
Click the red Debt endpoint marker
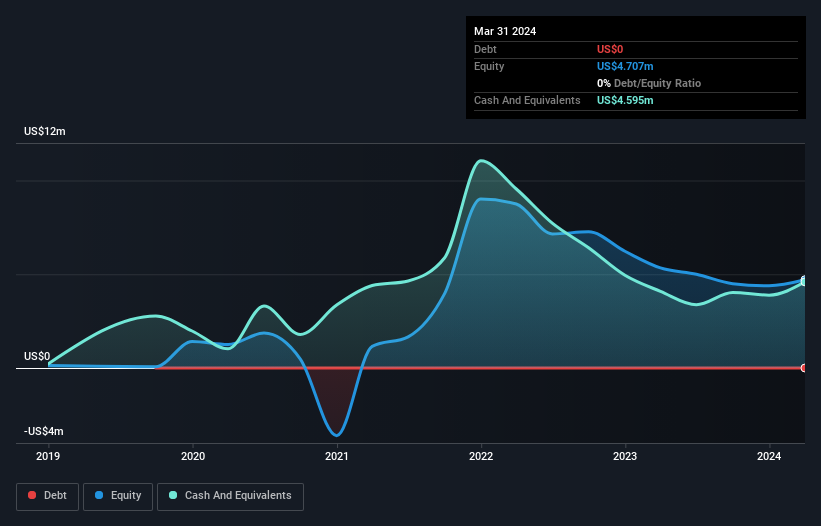point(804,368)
